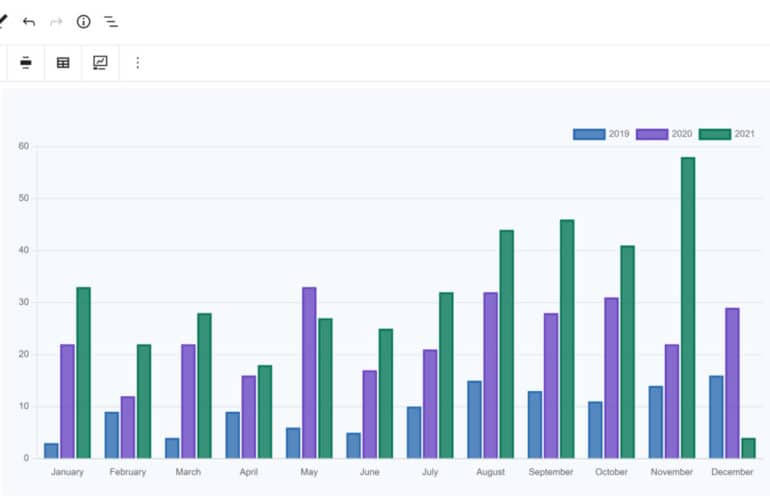Click the undo arrow icon
The height and width of the screenshot is (500, 770).
click(x=29, y=21)
